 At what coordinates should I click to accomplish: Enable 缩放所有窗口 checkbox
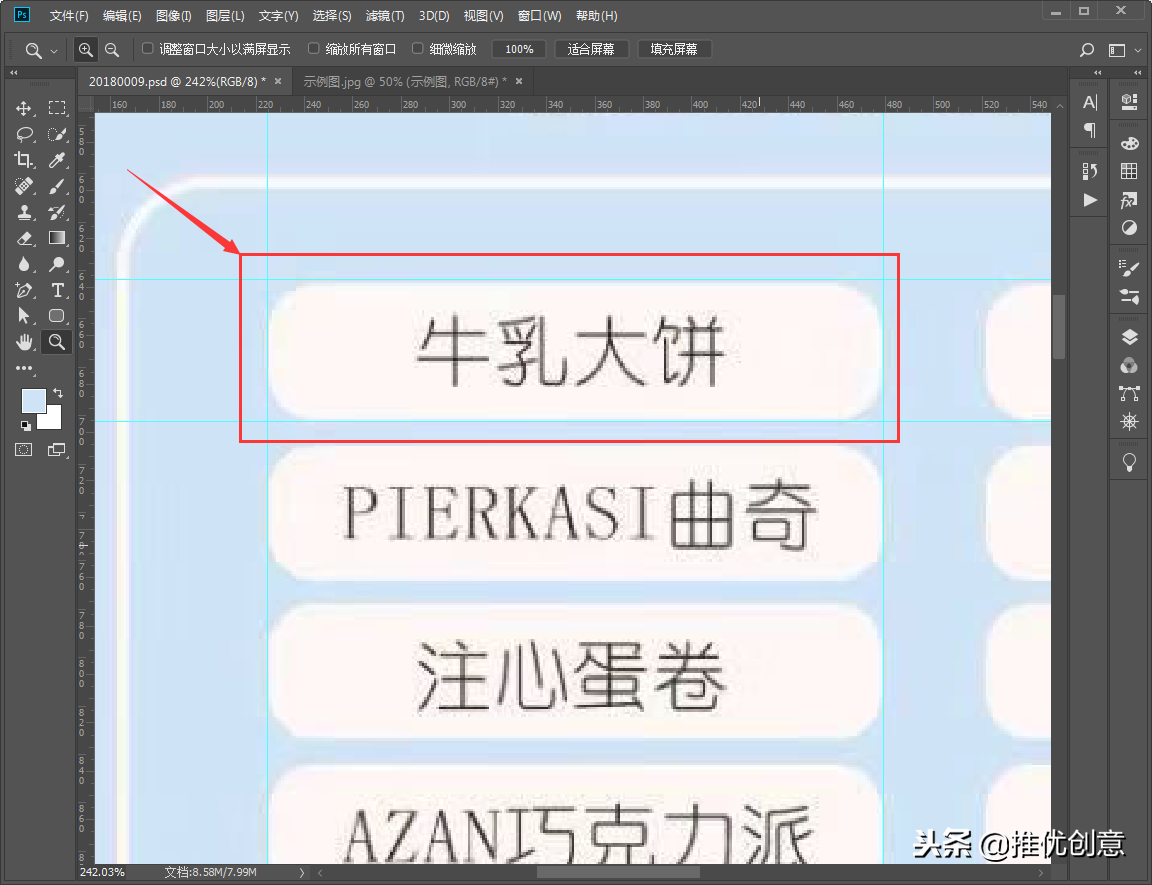click(314, 48)
